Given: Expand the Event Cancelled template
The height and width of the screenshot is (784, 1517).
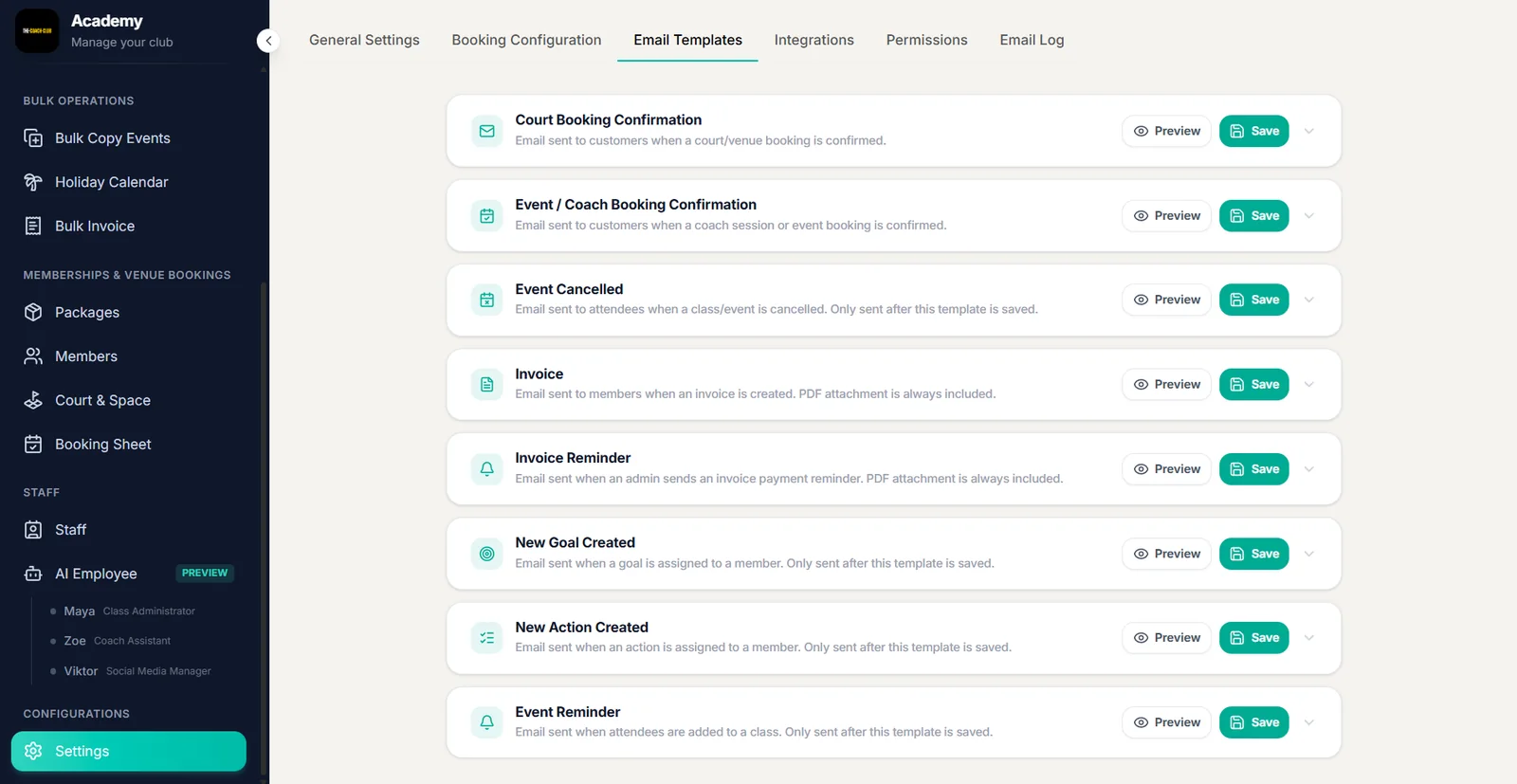Looking at the screenshot, I should click(x=1309, y=300).
